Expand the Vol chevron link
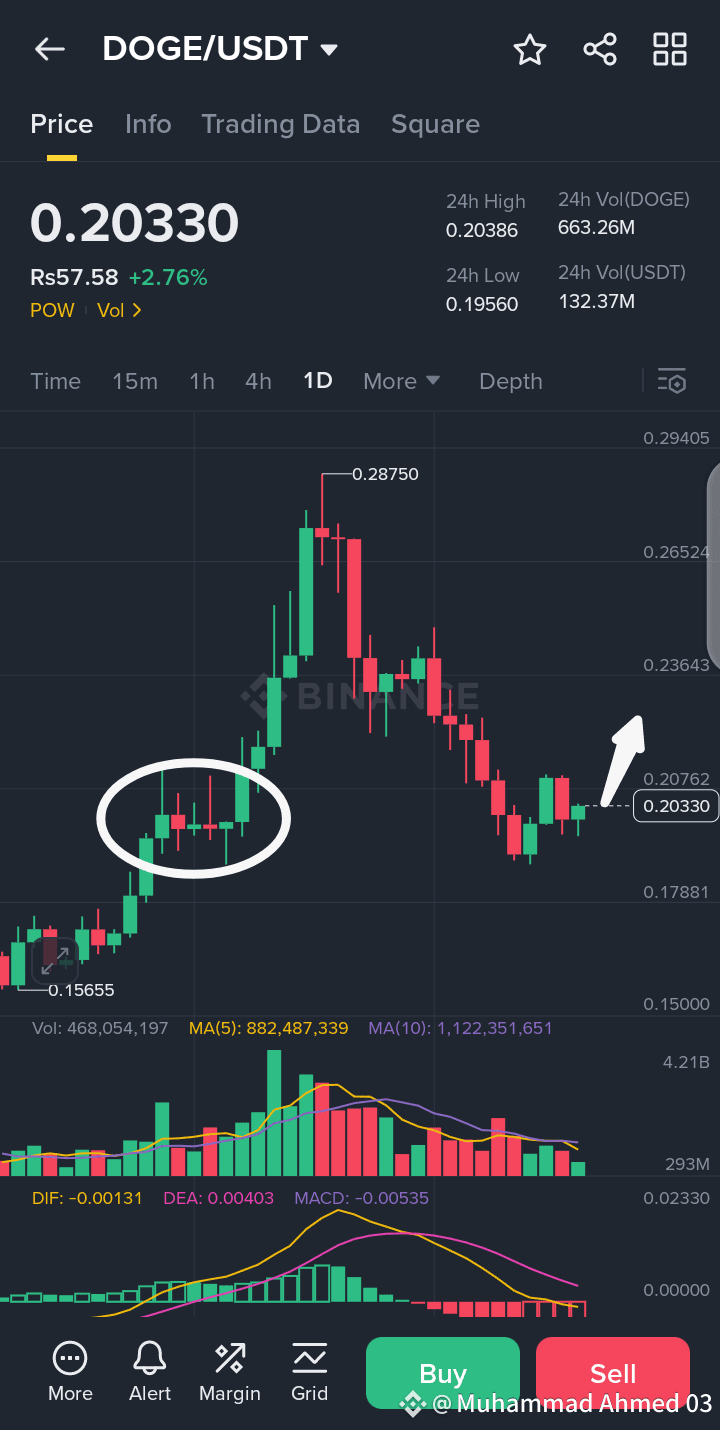 [x=120, y=311]
